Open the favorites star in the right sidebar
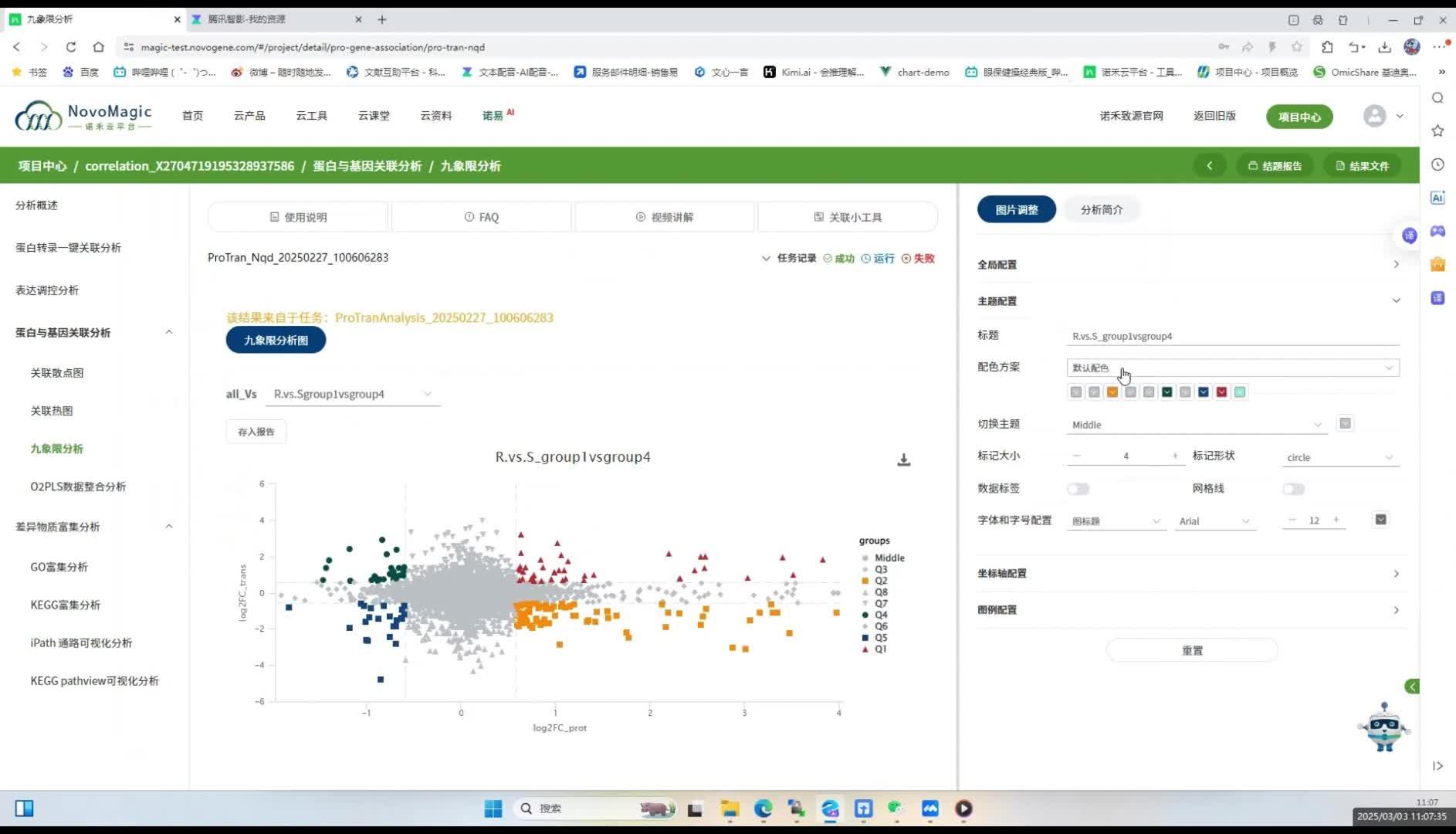 coord(1437,131)
